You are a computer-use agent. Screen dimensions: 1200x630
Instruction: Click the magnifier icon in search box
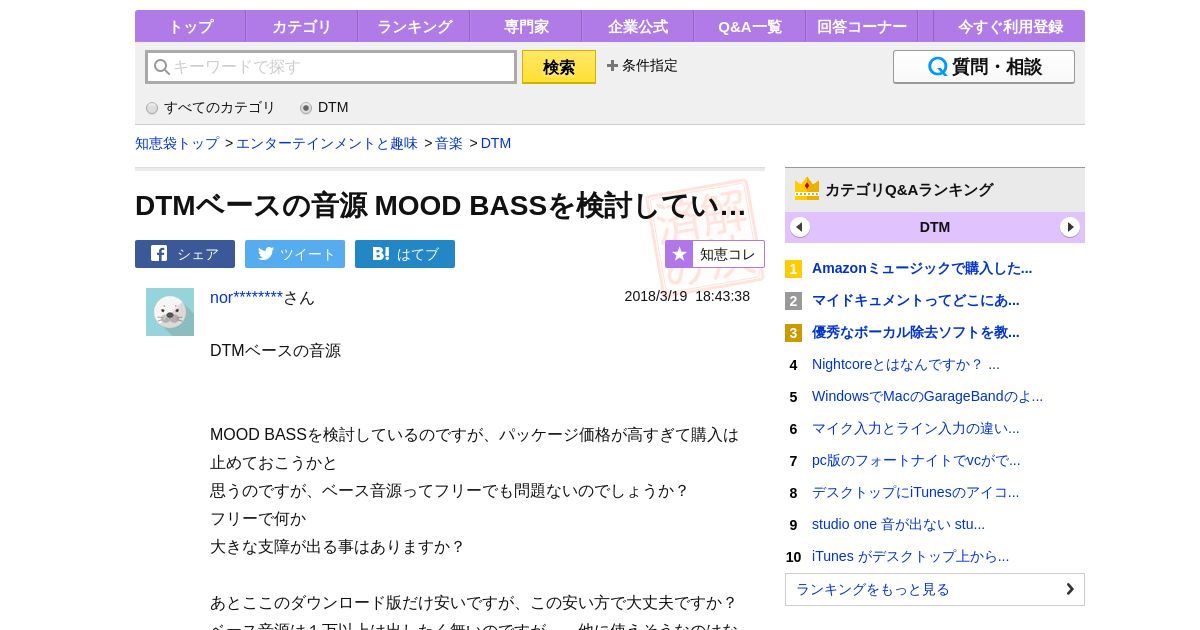click(161, 67)
